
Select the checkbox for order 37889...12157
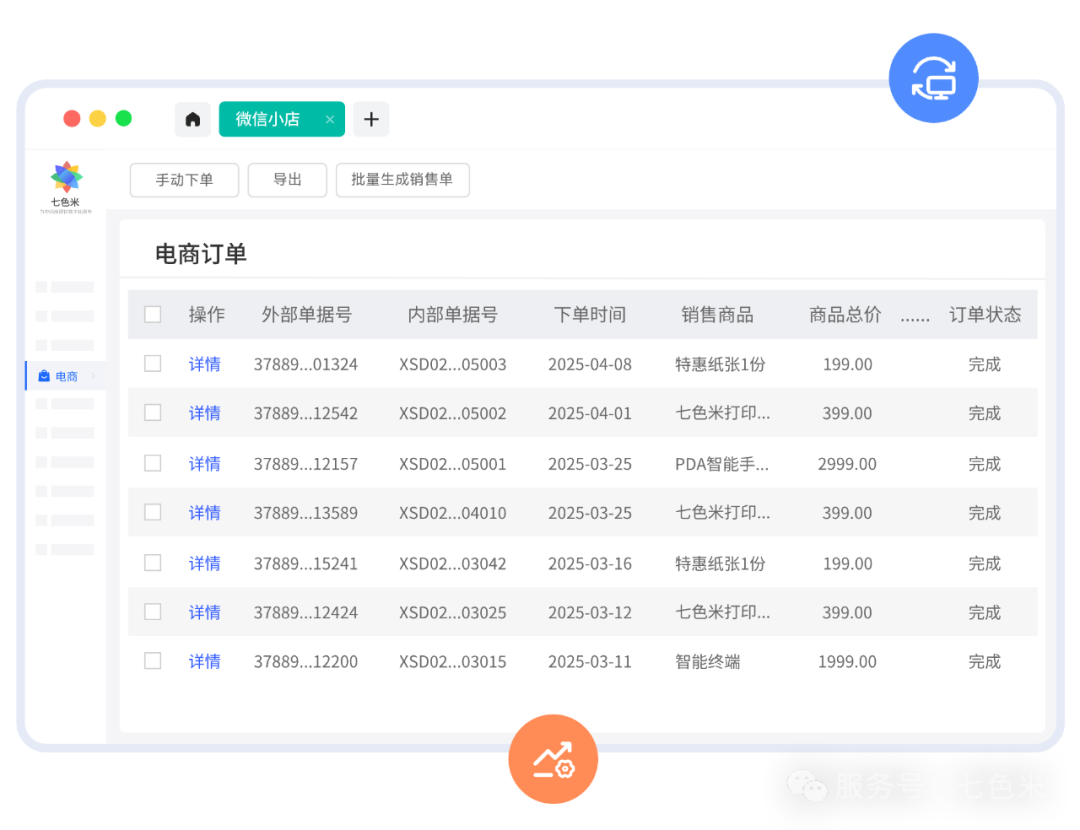153,463
